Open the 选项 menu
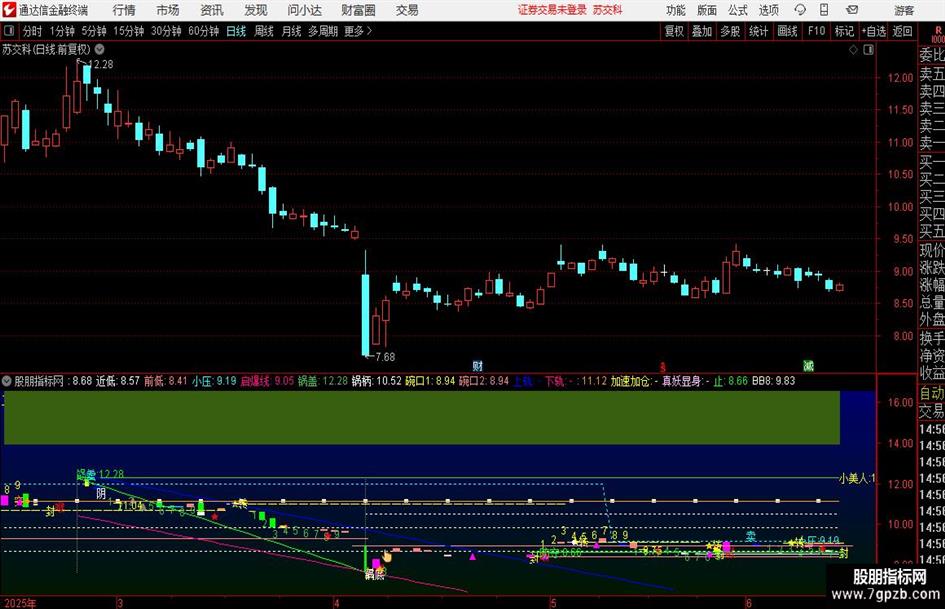The height and width of the screenshot is (609, 945). tap(768, 10)
